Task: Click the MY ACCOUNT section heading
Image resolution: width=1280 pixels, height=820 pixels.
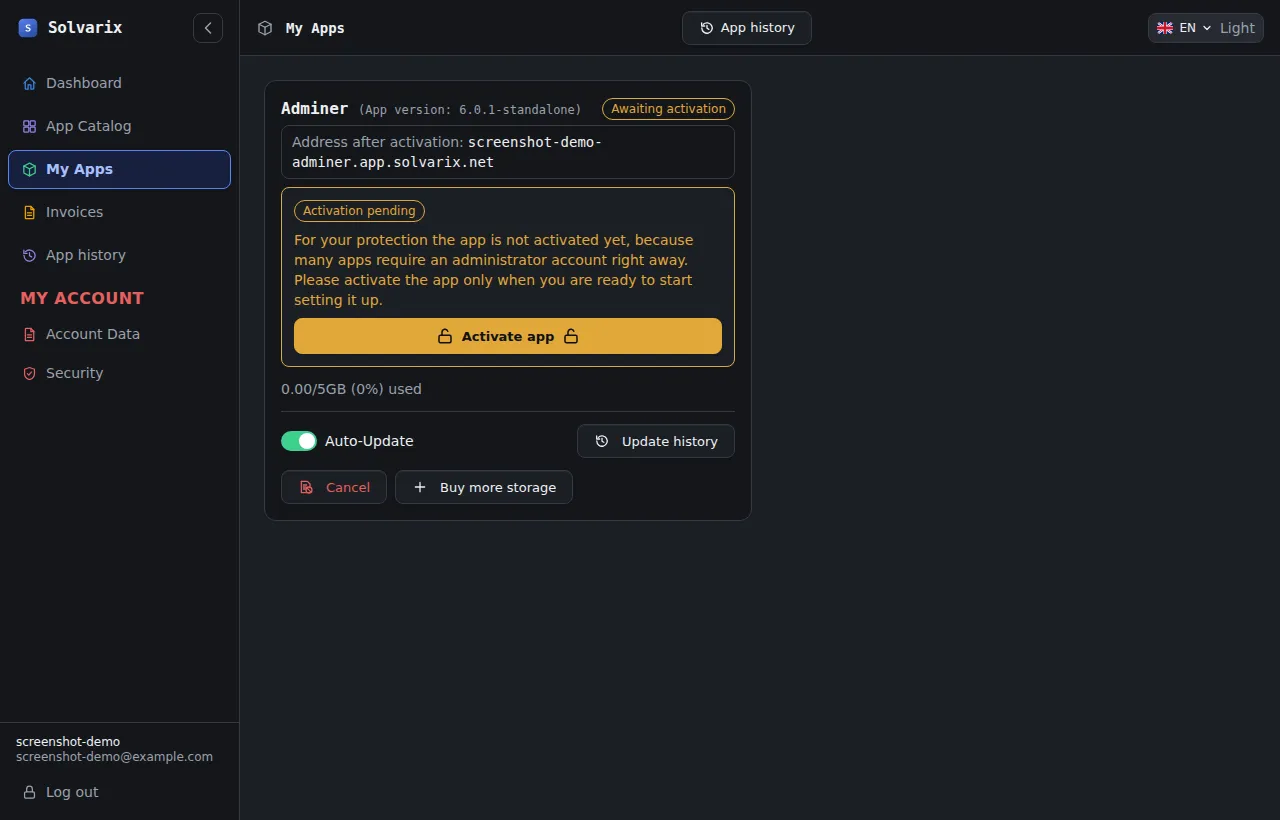Action: pos(82,298)
